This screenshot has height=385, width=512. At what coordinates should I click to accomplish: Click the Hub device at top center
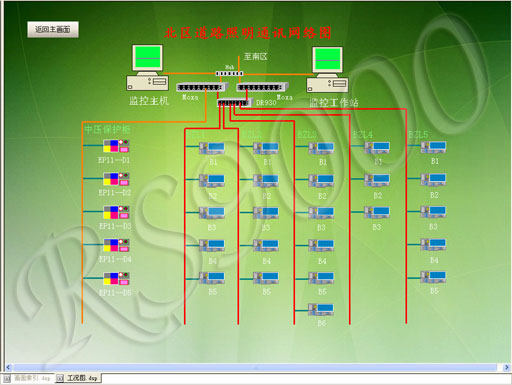(x=229, y=73)
